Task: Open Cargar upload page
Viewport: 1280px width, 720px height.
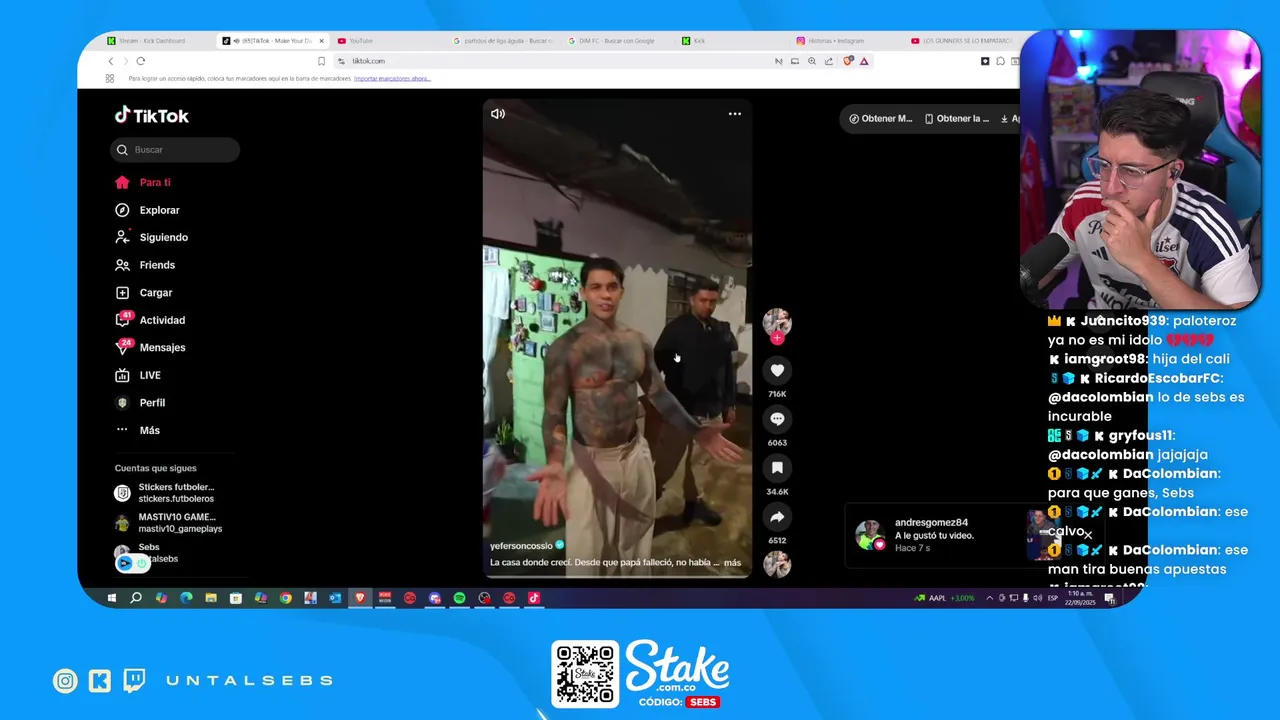Action: click(143, 293)
